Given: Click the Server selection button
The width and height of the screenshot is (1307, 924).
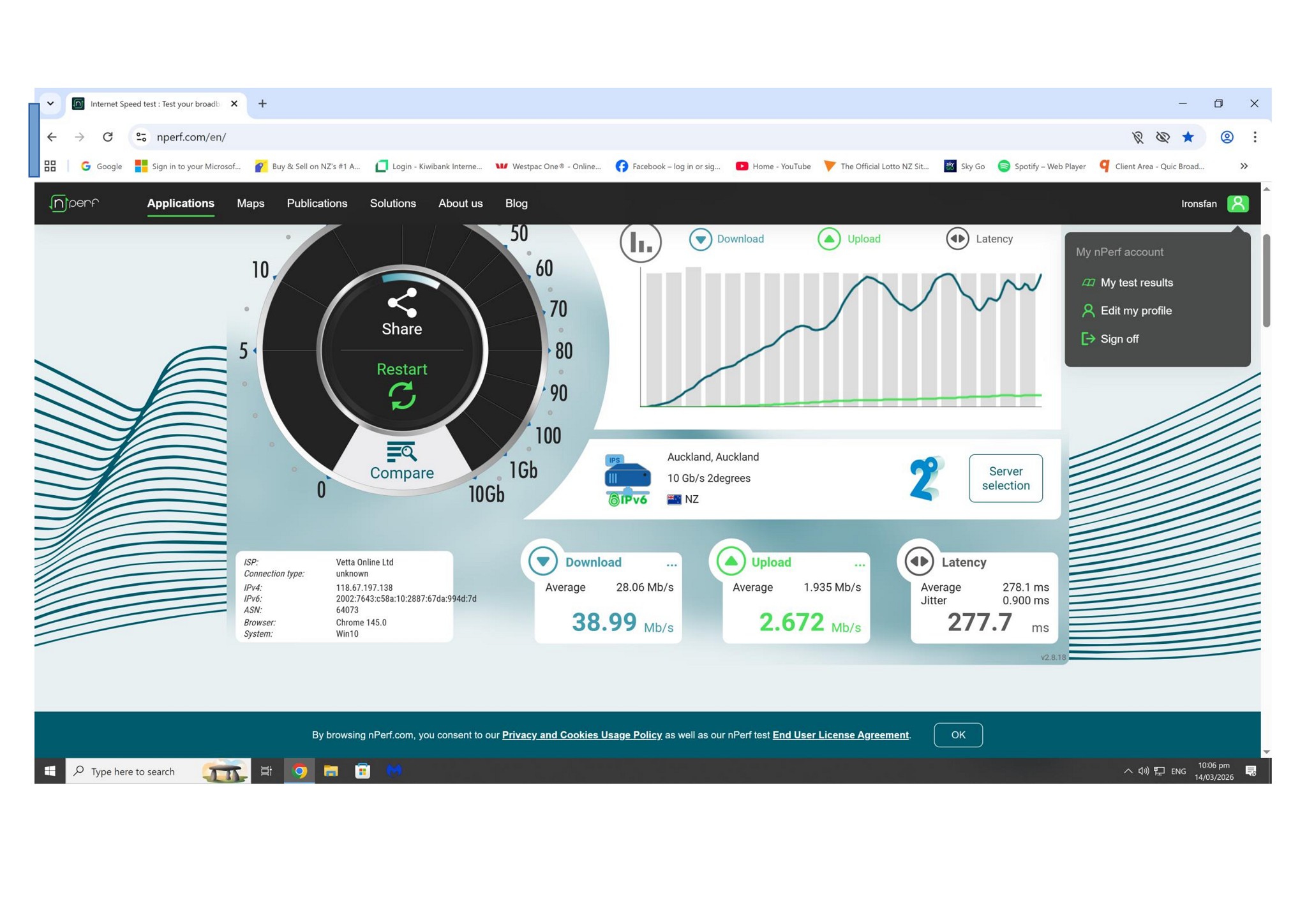Looking at the screenshot, I should pos(1005,479).
